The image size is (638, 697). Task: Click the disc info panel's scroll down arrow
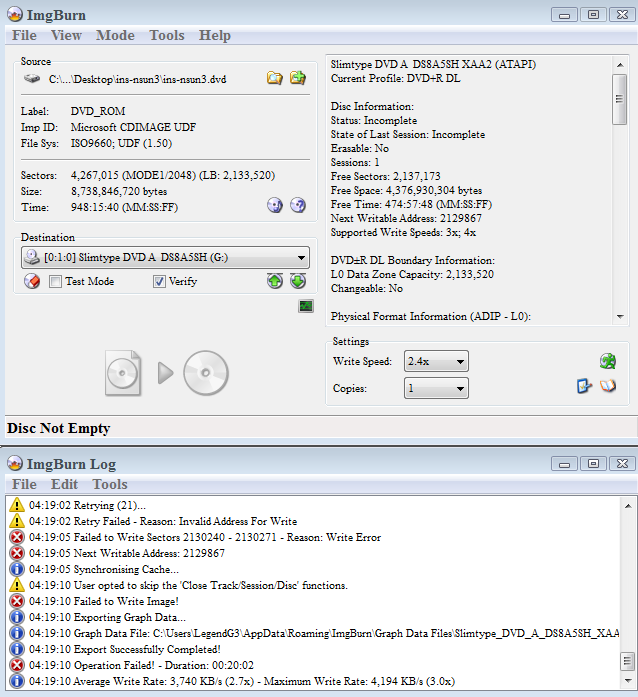click(x=620, y=316)
